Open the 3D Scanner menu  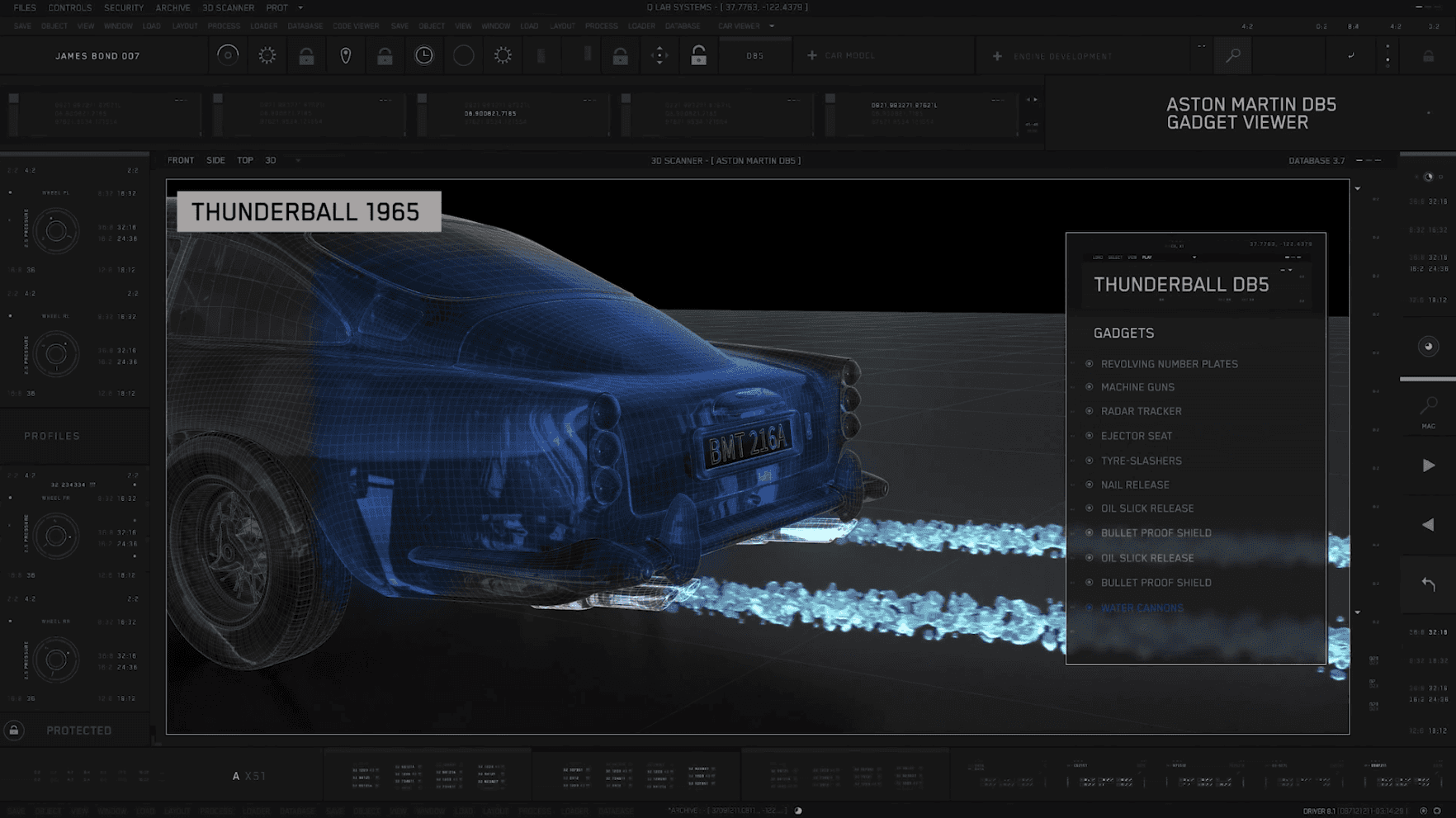(x=228, y=7)
